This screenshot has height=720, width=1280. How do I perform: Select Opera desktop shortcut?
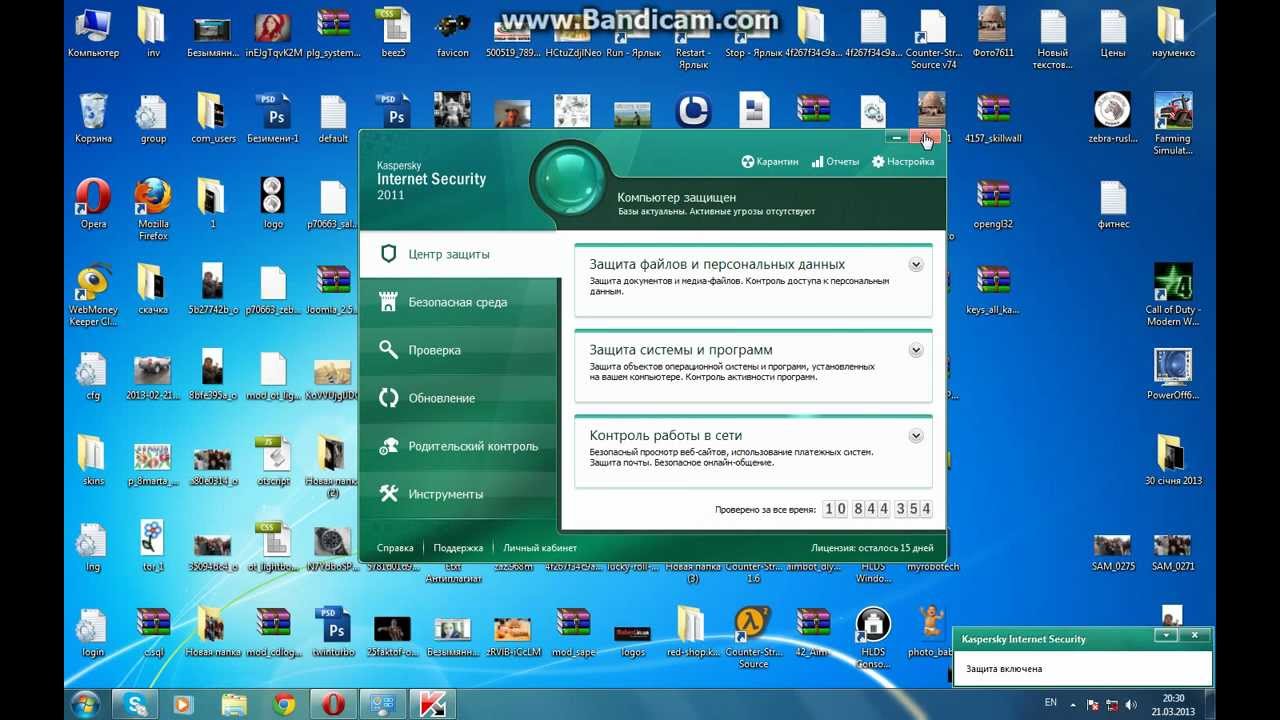(x=93, y=203)
